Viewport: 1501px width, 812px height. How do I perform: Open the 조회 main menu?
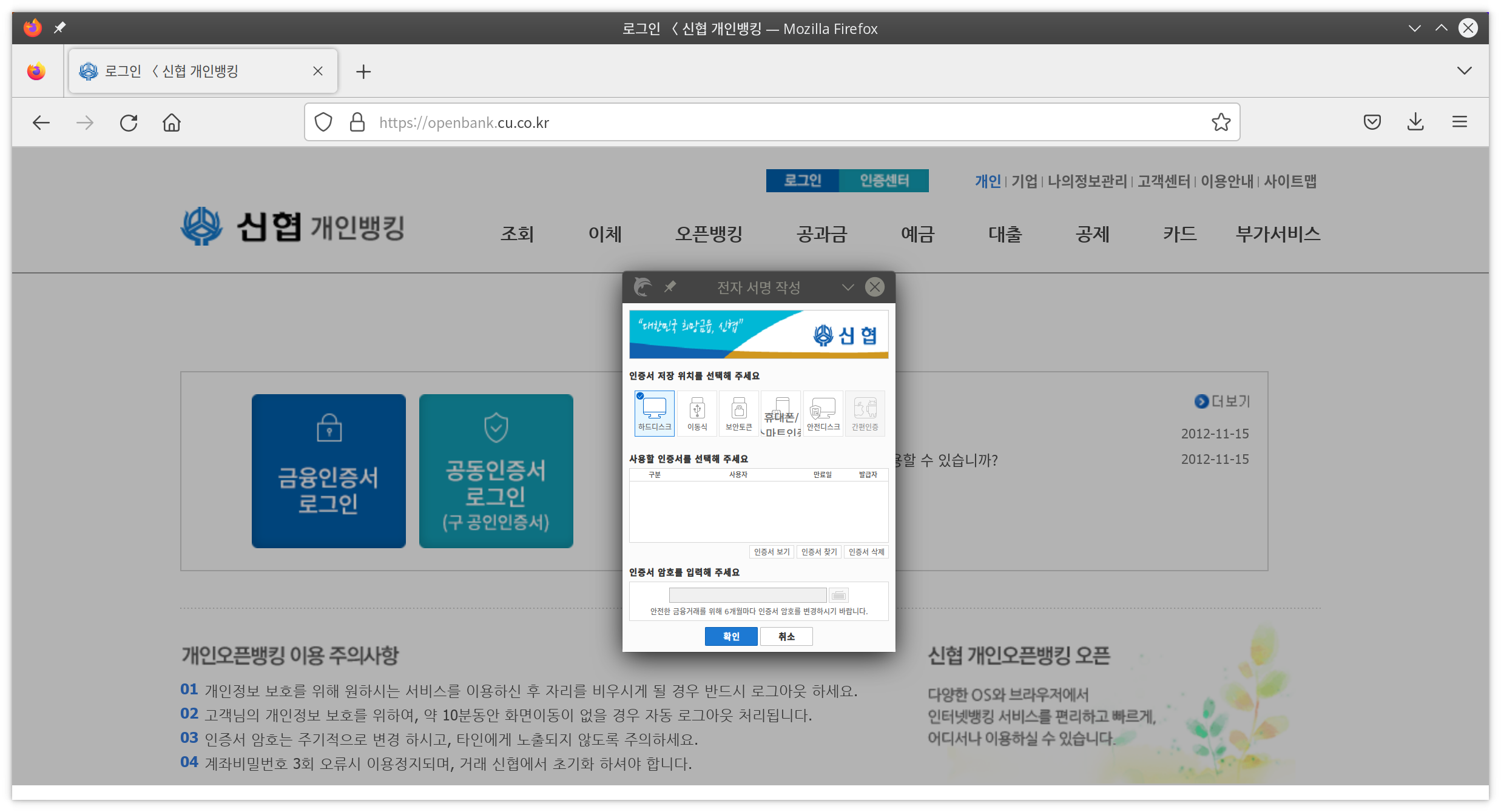(517, 234)
